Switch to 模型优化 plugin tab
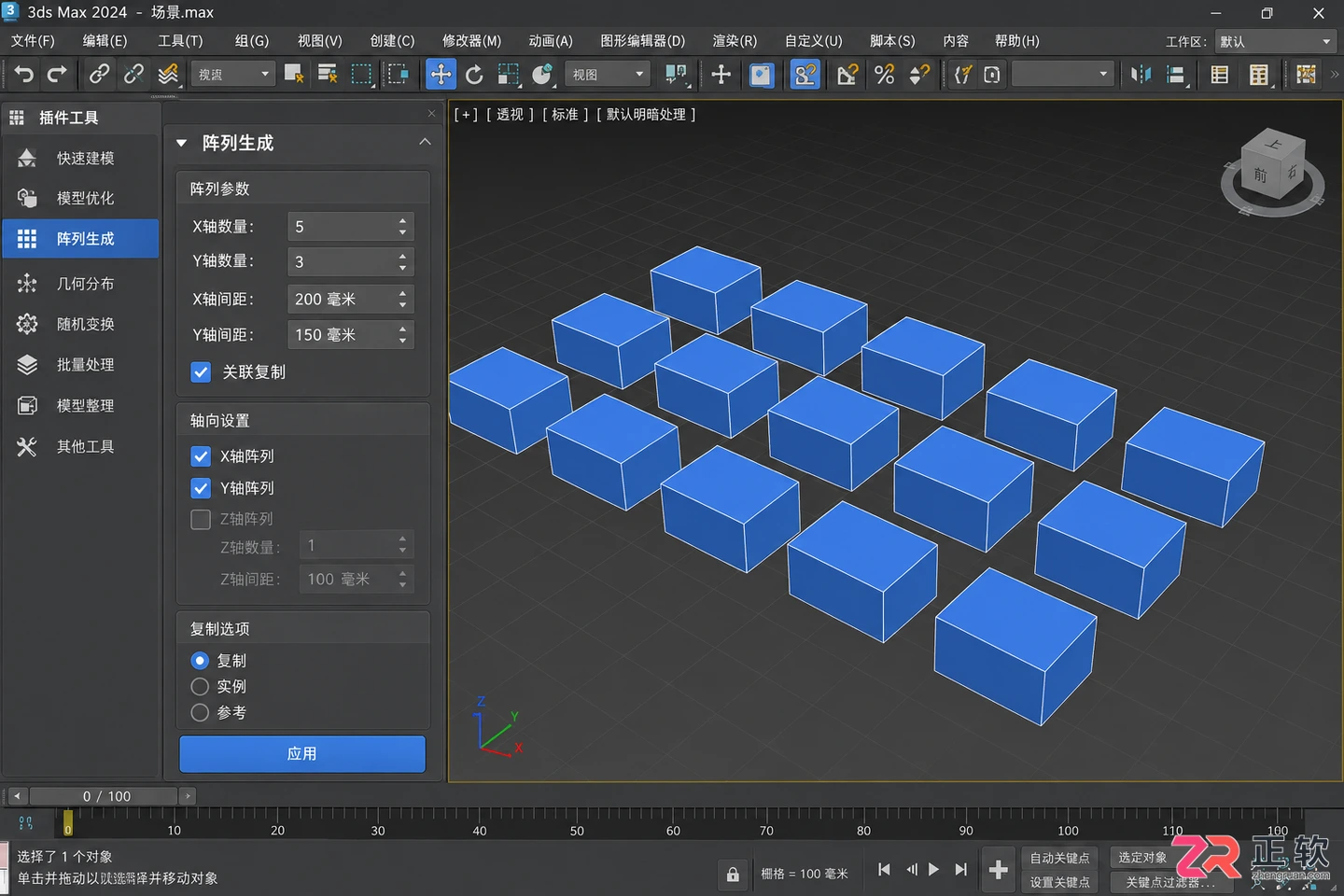The image size is (1344, 896). click(x=80, y=199)
